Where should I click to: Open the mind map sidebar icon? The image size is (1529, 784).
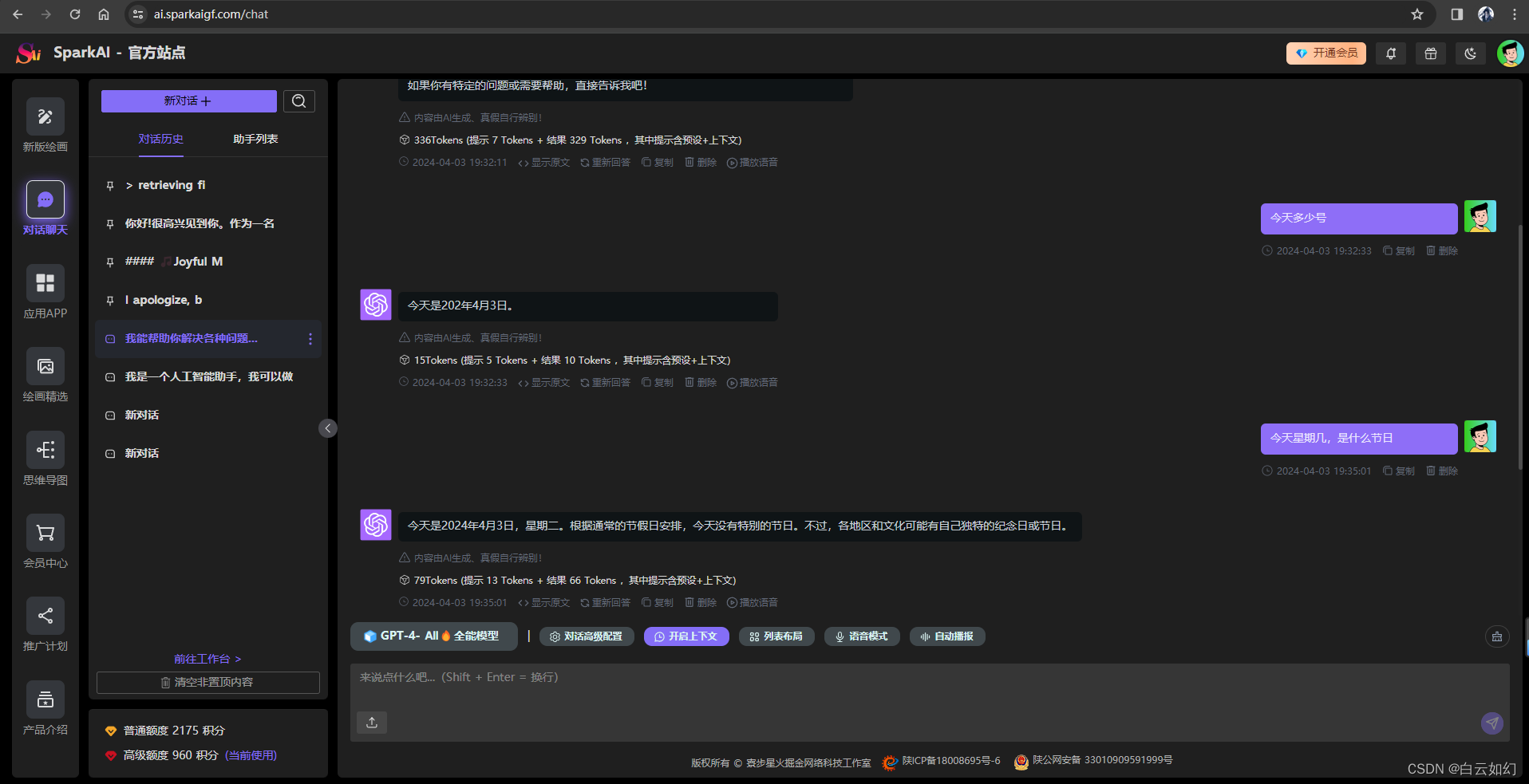click(x=45, y=450)
